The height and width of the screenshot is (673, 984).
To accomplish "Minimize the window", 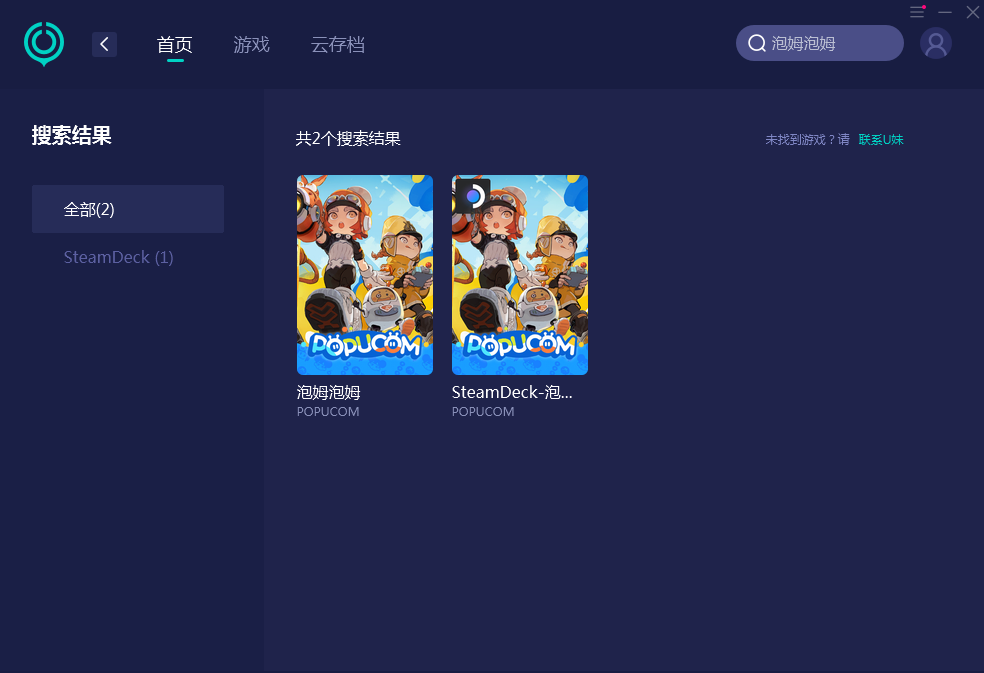I will (945, 12).
